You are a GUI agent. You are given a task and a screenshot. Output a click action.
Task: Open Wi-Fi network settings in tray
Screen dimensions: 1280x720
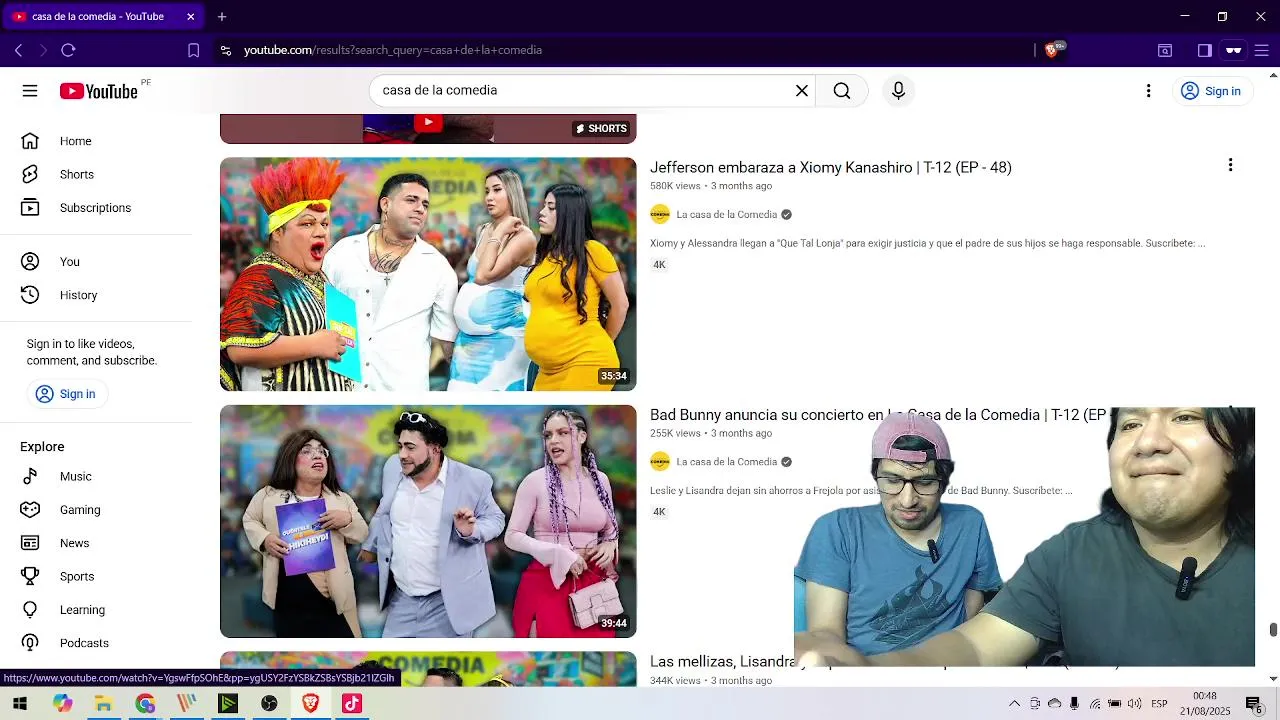coord(1095,704)
